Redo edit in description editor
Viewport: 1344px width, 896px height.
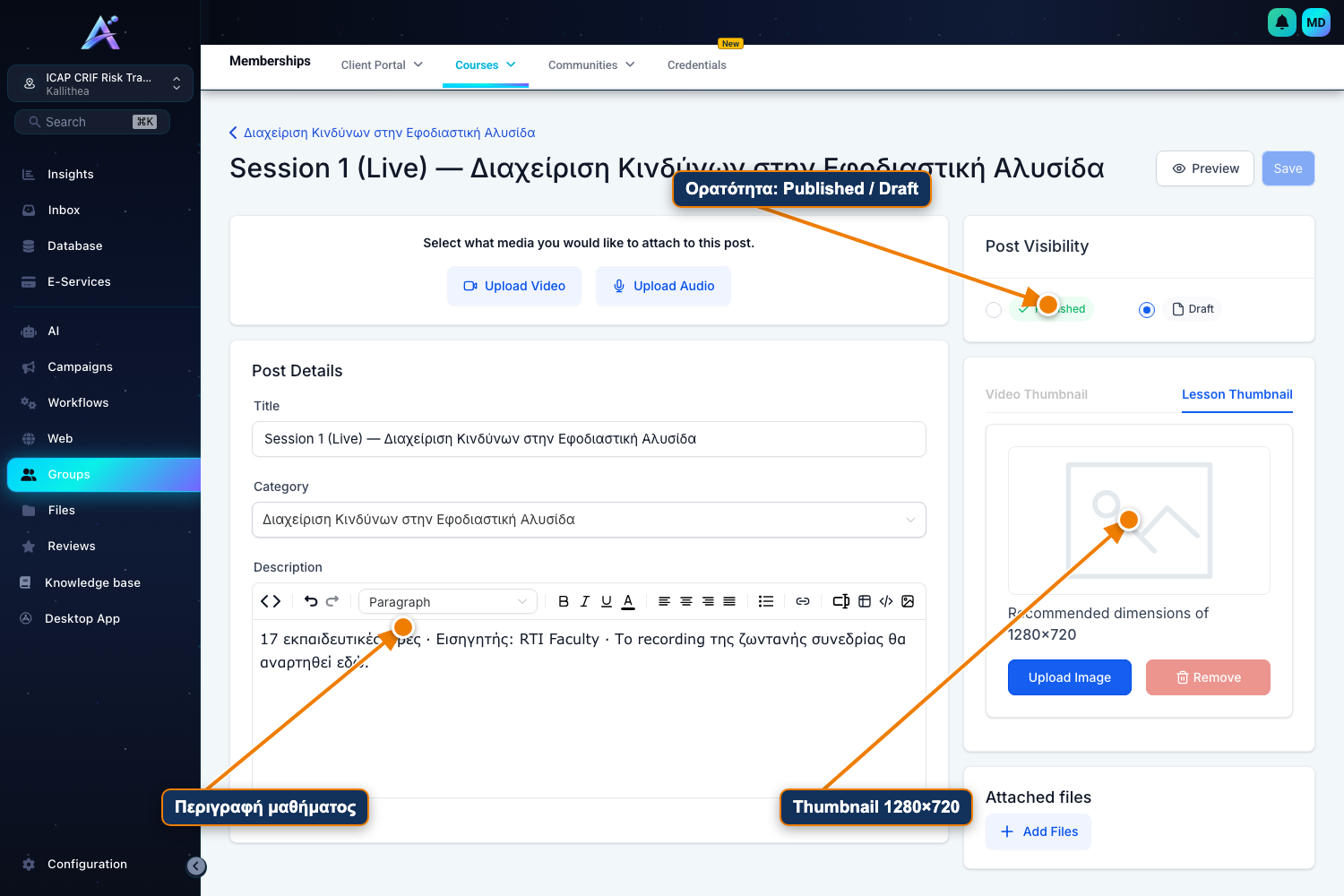pyautogui.click(x=332, y=601)
